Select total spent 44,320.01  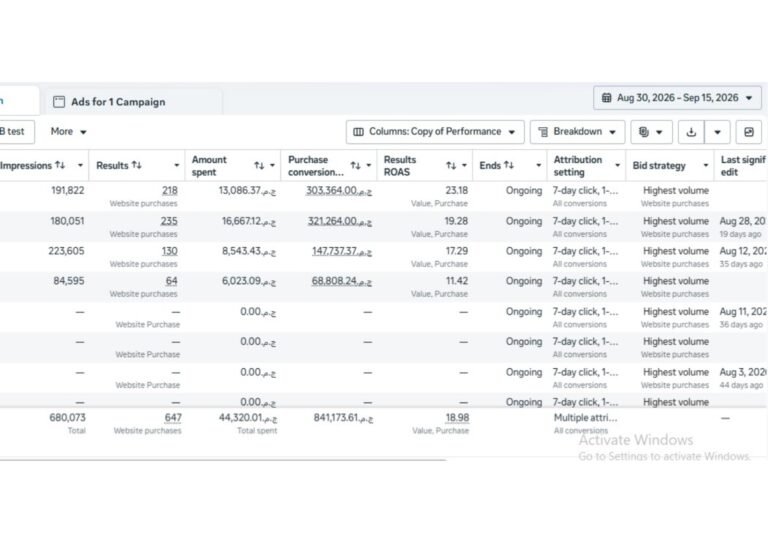(248, 418)
